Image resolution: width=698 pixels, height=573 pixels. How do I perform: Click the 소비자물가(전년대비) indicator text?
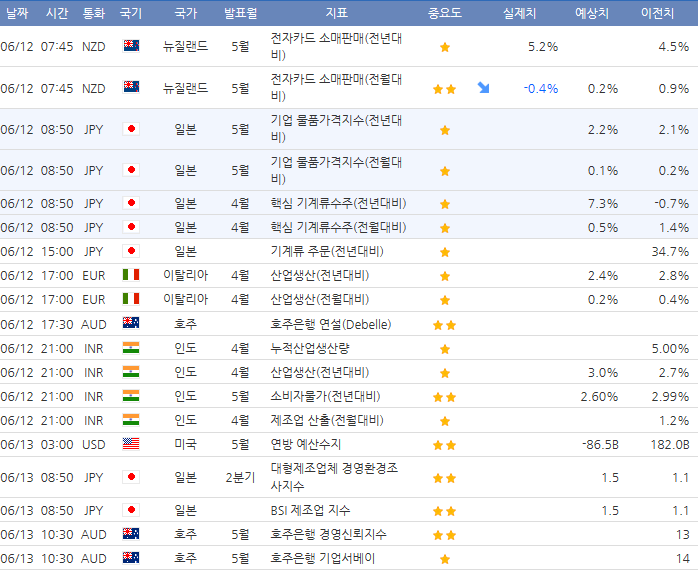[325, 396]
